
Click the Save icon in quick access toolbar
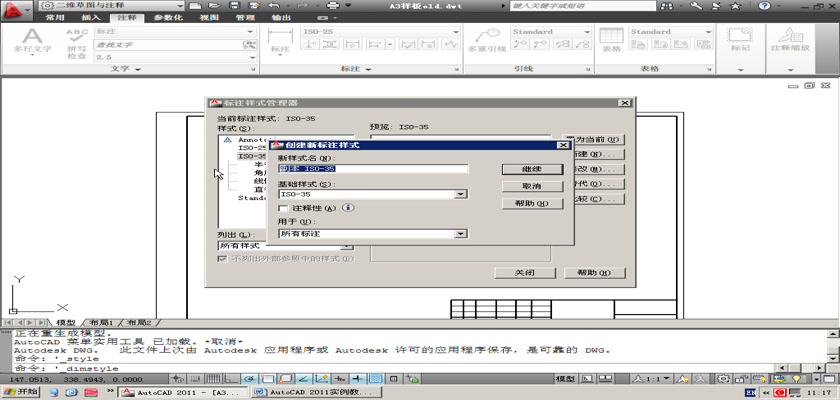234,5
